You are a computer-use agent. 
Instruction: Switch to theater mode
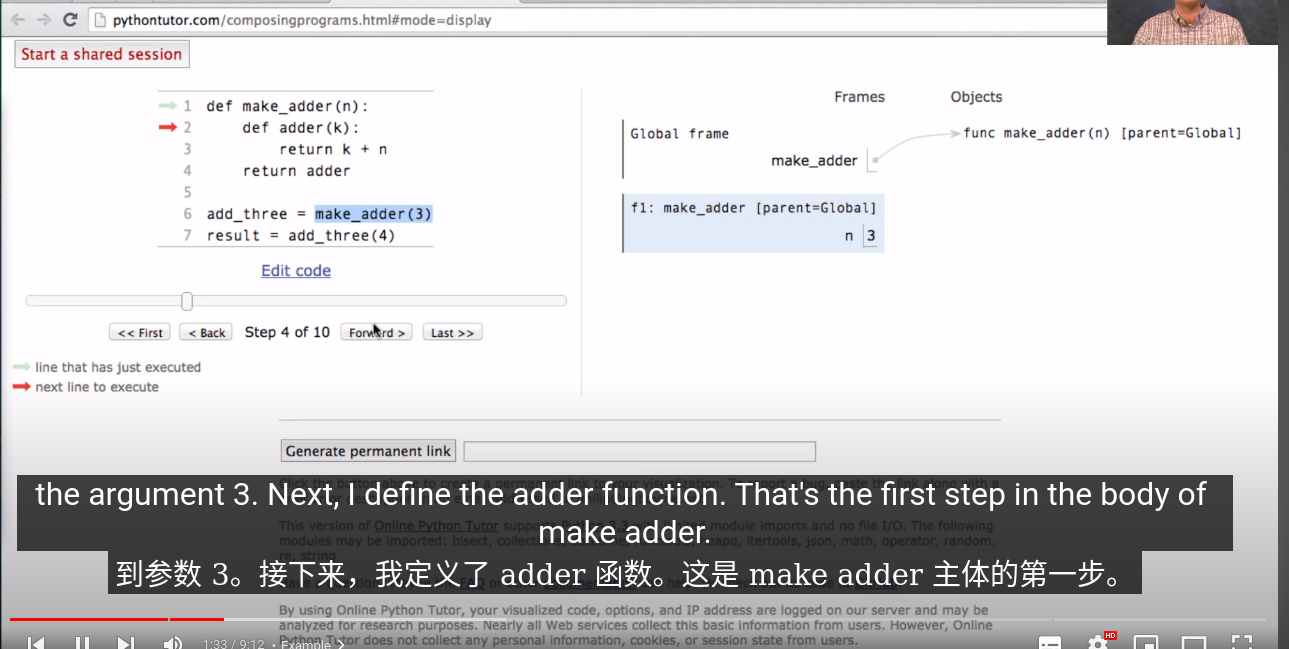pyautogui.click(x=1194, y=643)
